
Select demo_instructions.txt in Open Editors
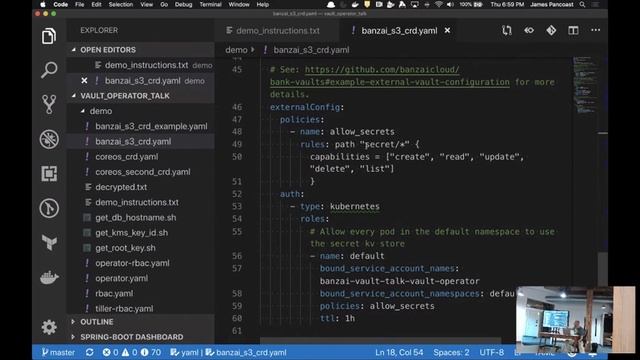click(x=141, y=65)
